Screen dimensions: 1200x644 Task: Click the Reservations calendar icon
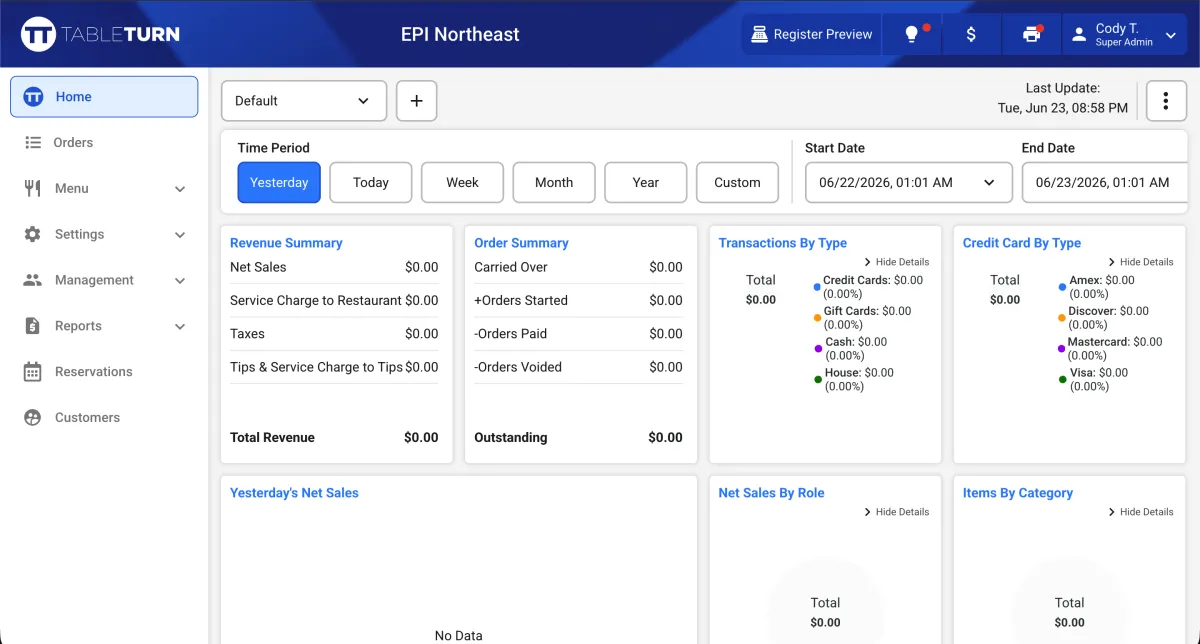33,372
